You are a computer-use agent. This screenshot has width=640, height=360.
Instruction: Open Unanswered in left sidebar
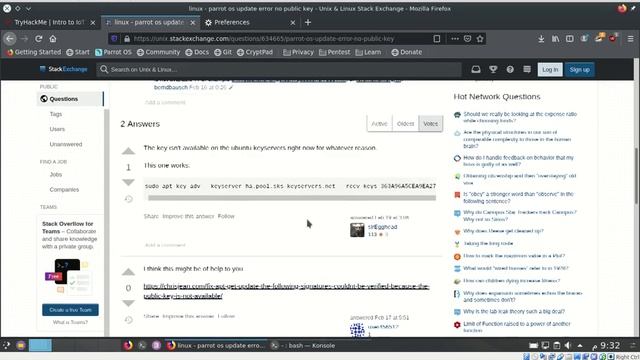[x=66, y=144]
